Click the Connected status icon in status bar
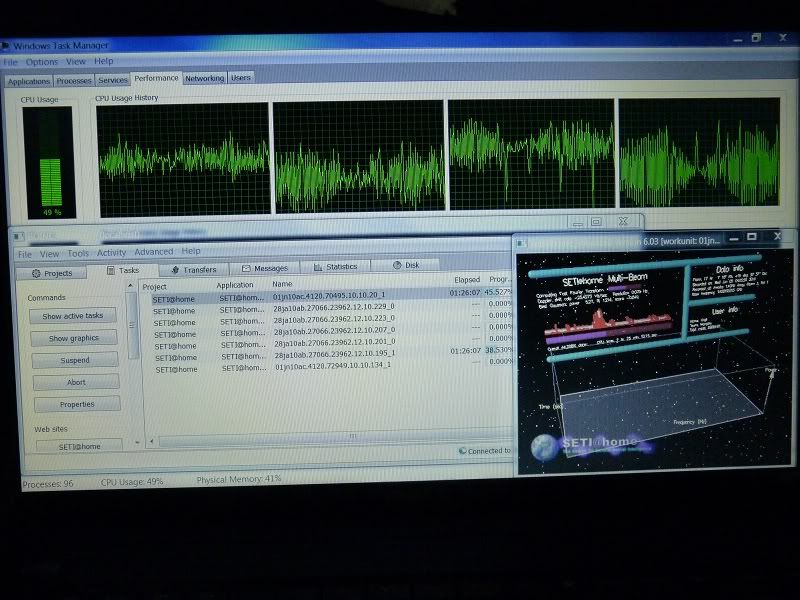The width and height of the screenshot is (800, 600). pos(461,451)
